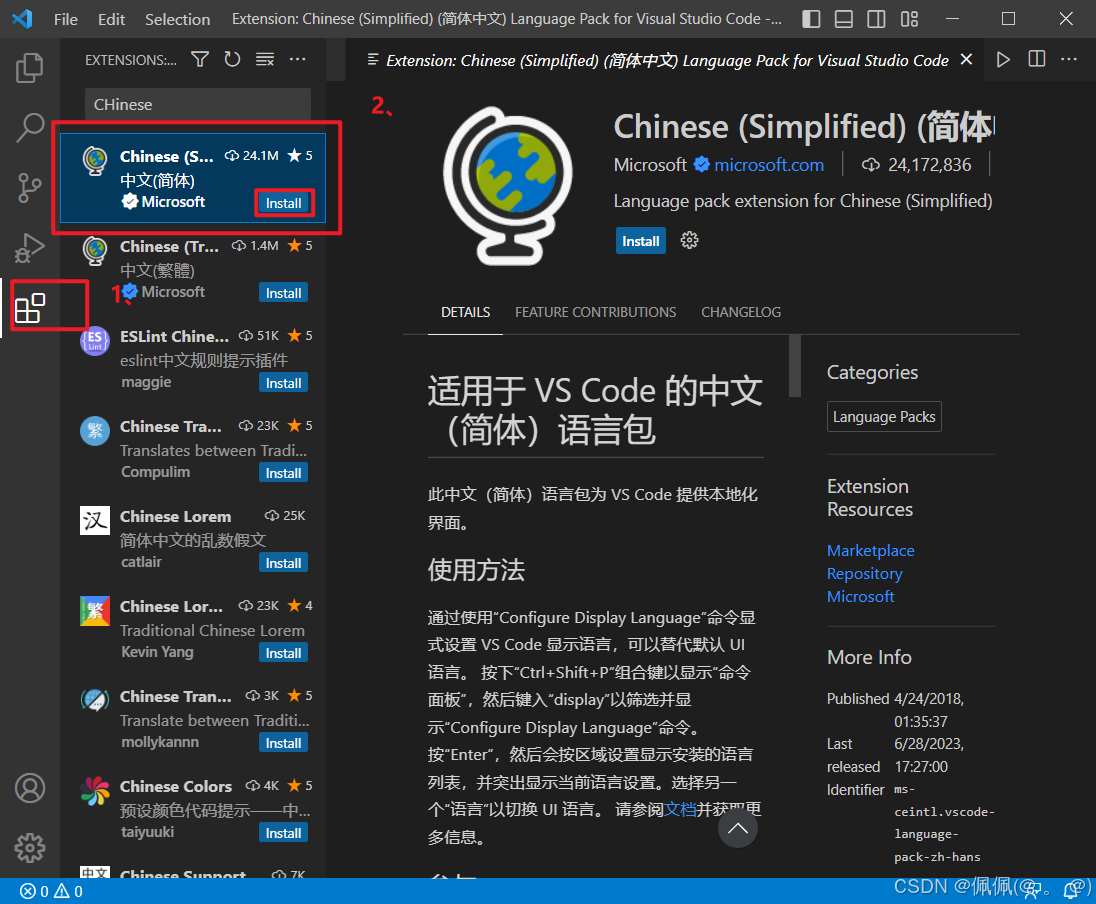Install Chinese Translation by mollykannn
The width and height of the screenshot is (1096, 904).
tap(283, 743)
